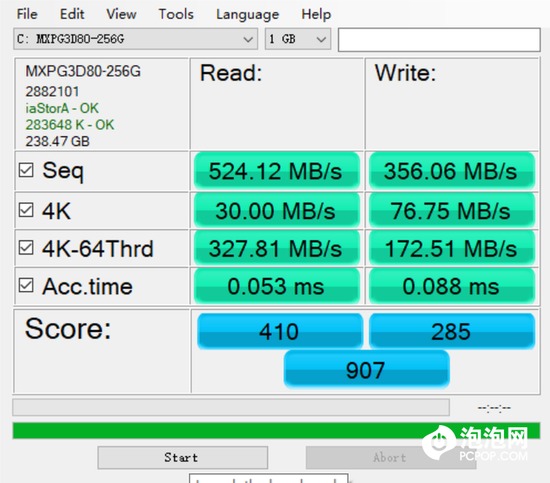Click the empty gray progress bar
Image resolution: width=550 pixels, height=483 pixels.
coord(231,407)
